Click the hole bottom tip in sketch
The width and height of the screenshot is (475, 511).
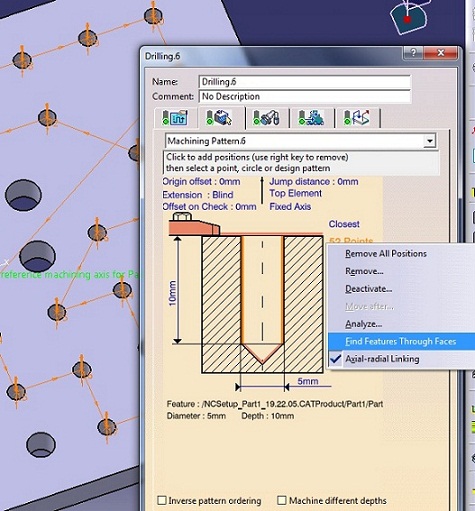[x=262, y=355]
